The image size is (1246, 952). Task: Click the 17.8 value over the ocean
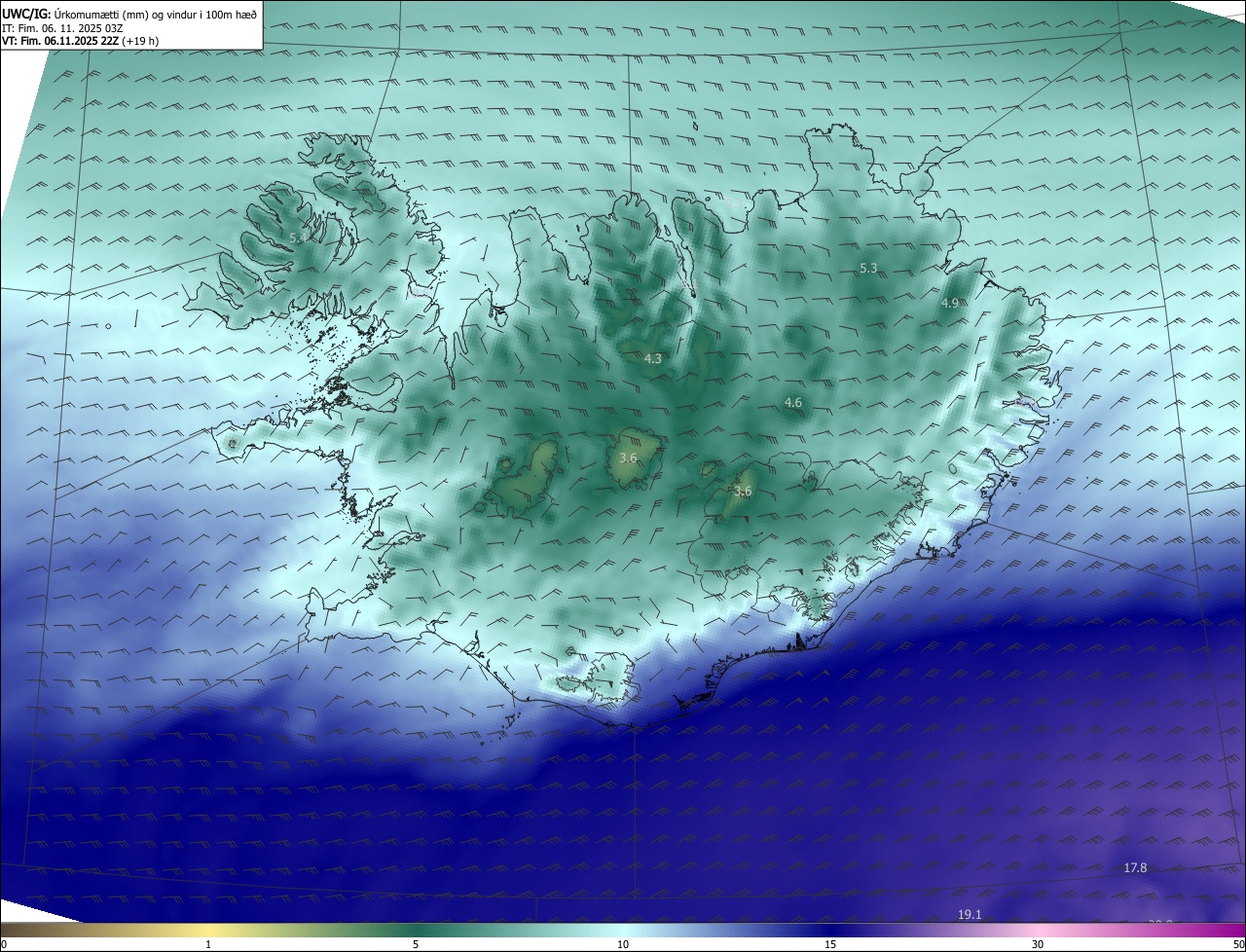1135,868
